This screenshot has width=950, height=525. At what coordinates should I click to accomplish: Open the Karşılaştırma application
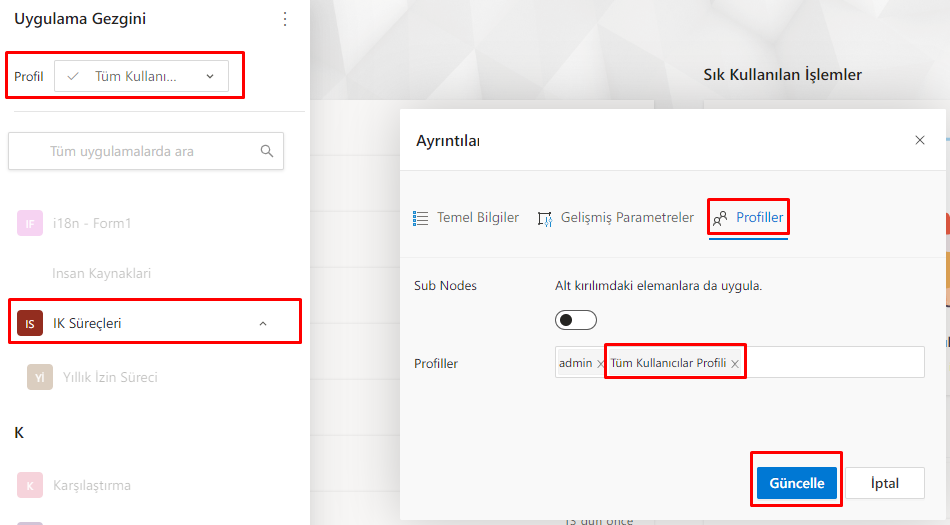pyautogui.click(x=92, y=486)
